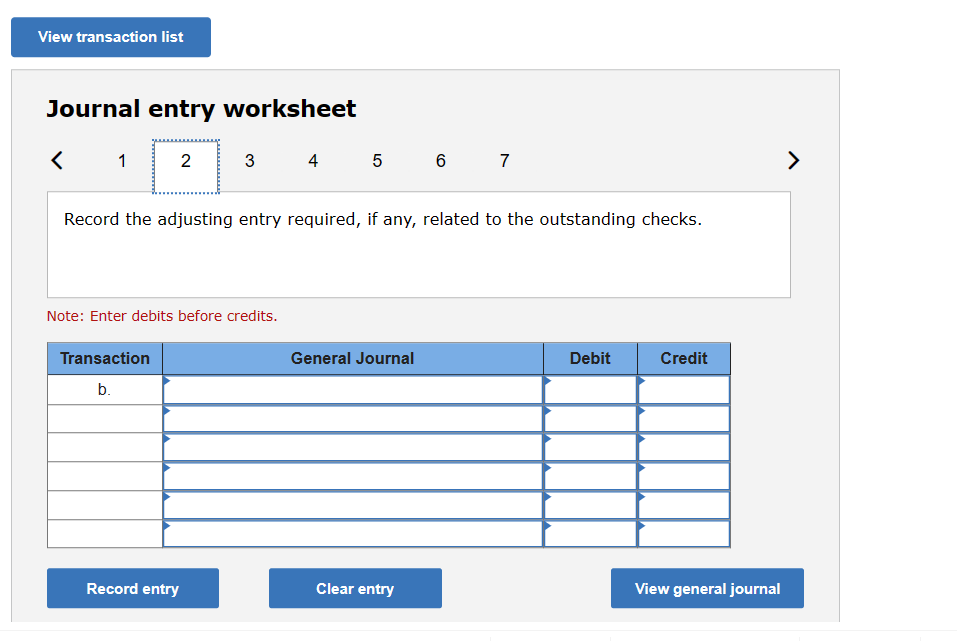Click Clear entry to reset the form
Screen dimensions: 957x641
tap(354, 588)
